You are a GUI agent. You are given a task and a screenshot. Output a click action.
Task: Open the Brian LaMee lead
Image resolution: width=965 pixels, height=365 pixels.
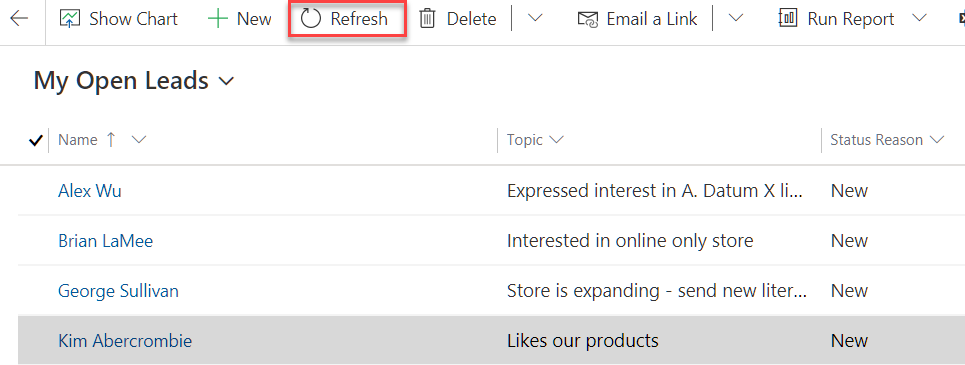(x=105, y=241)
